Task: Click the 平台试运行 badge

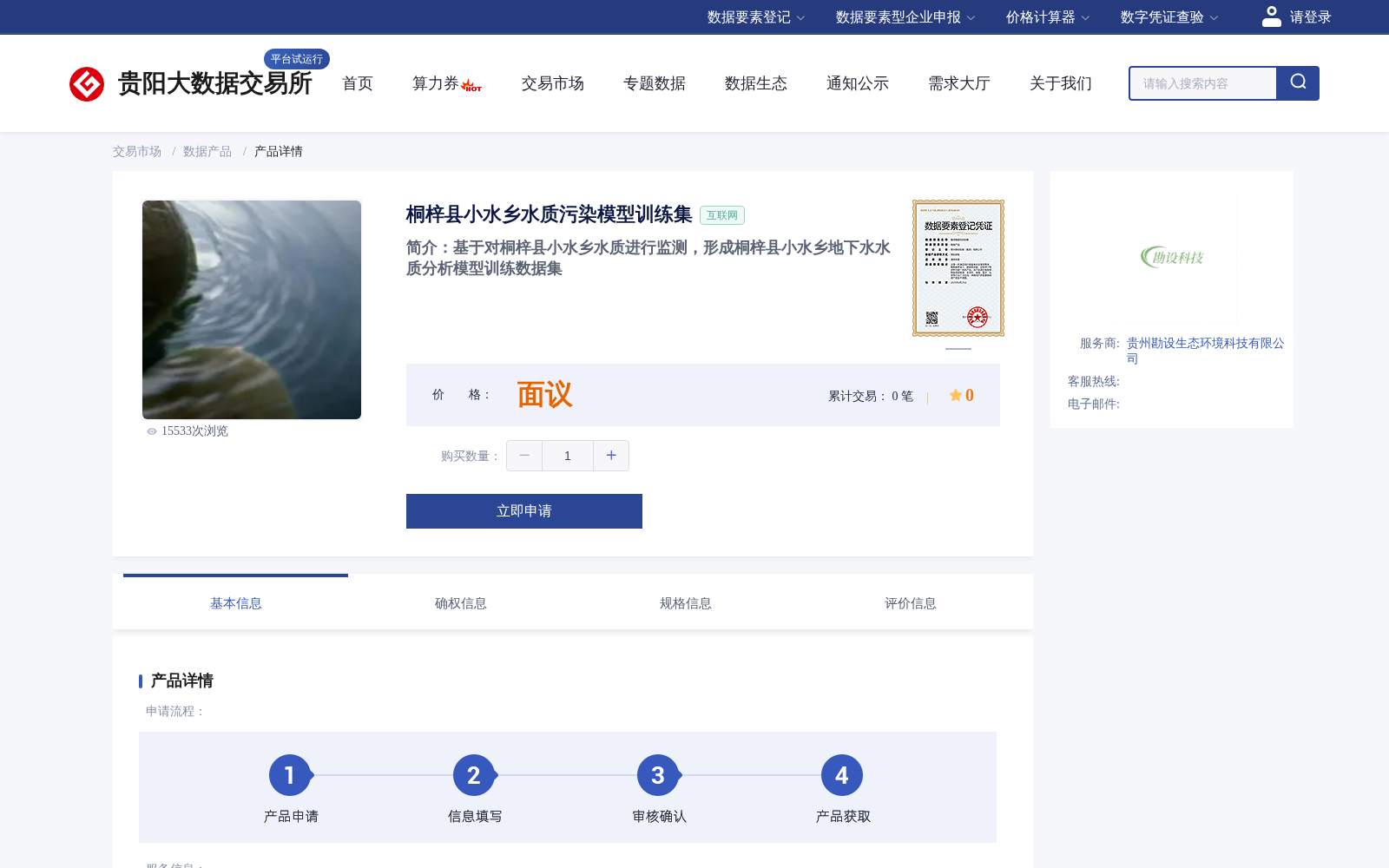Action: pyautogui.click(x=297, y=59)
